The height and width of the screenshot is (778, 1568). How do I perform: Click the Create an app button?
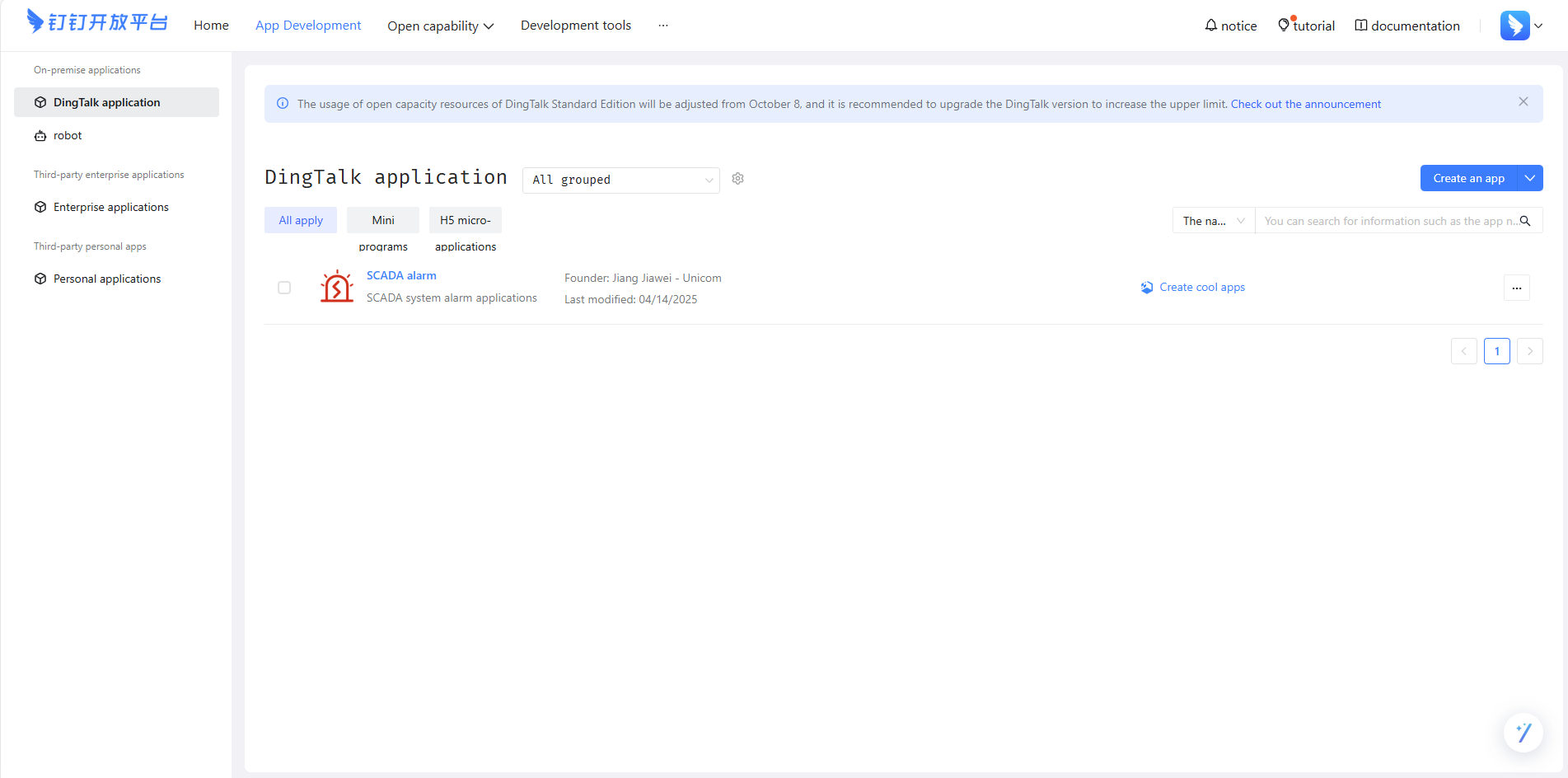click(1468, 178)
